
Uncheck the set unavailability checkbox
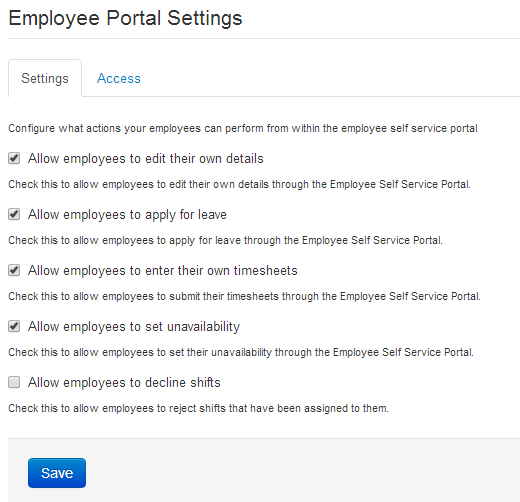14,326
